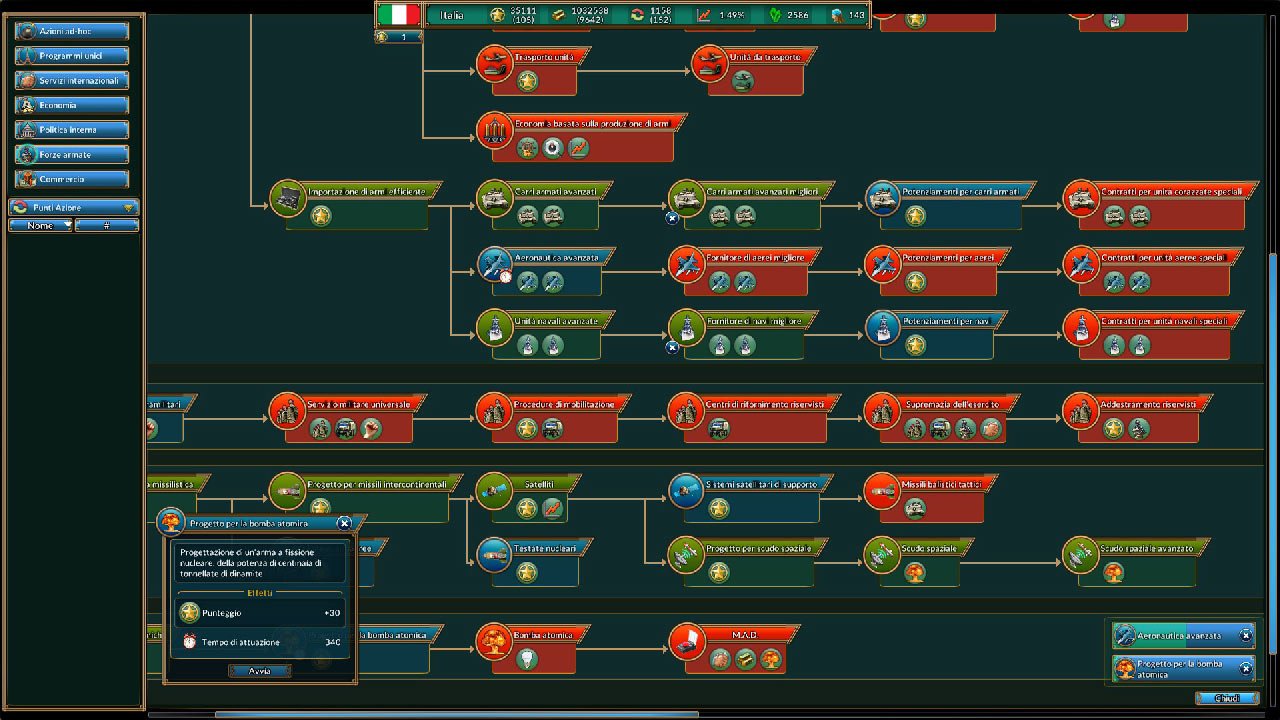Viewport: 1280px width, 720px height.
Task: Click the # sort button
Action: coord(106,225)
